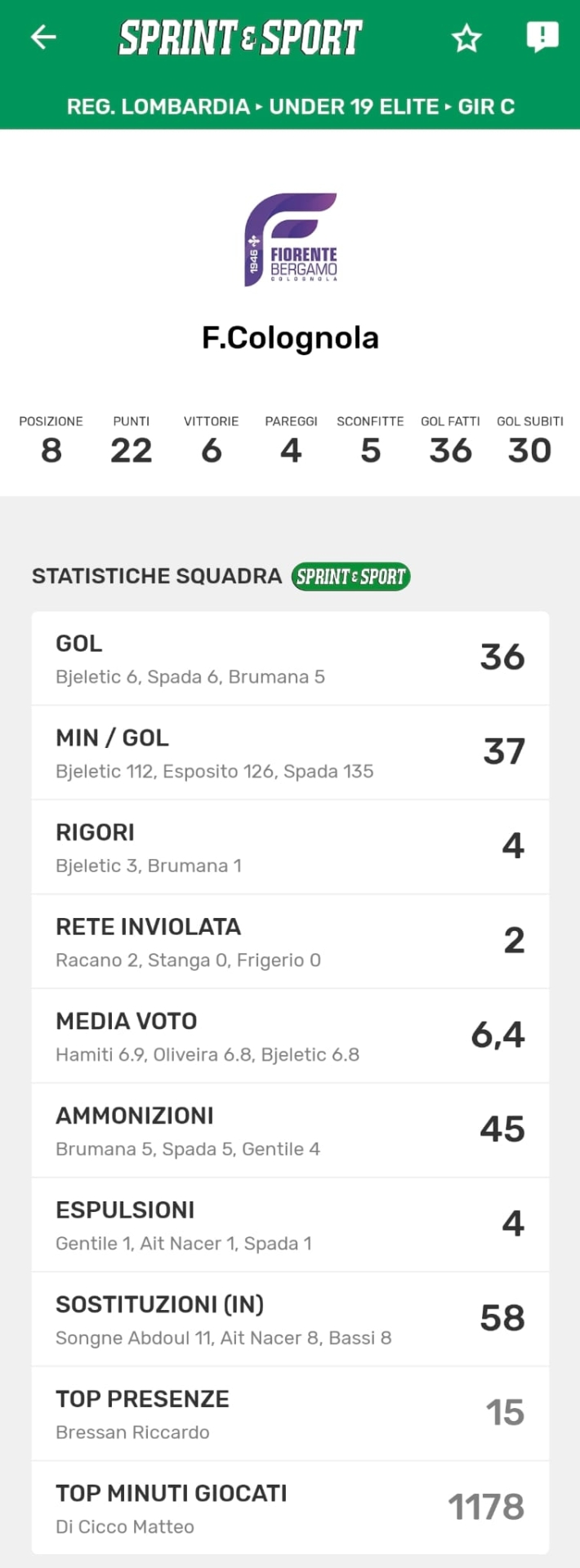Tap the back arrow icon
This screenshot has height=1568, width=580.
click(x=43, y=37)
